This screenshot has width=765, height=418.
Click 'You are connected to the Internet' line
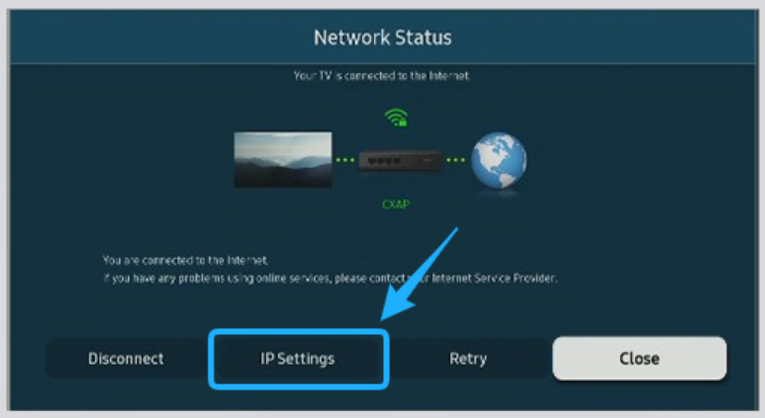pyautogui.click(x=185, y=260)
